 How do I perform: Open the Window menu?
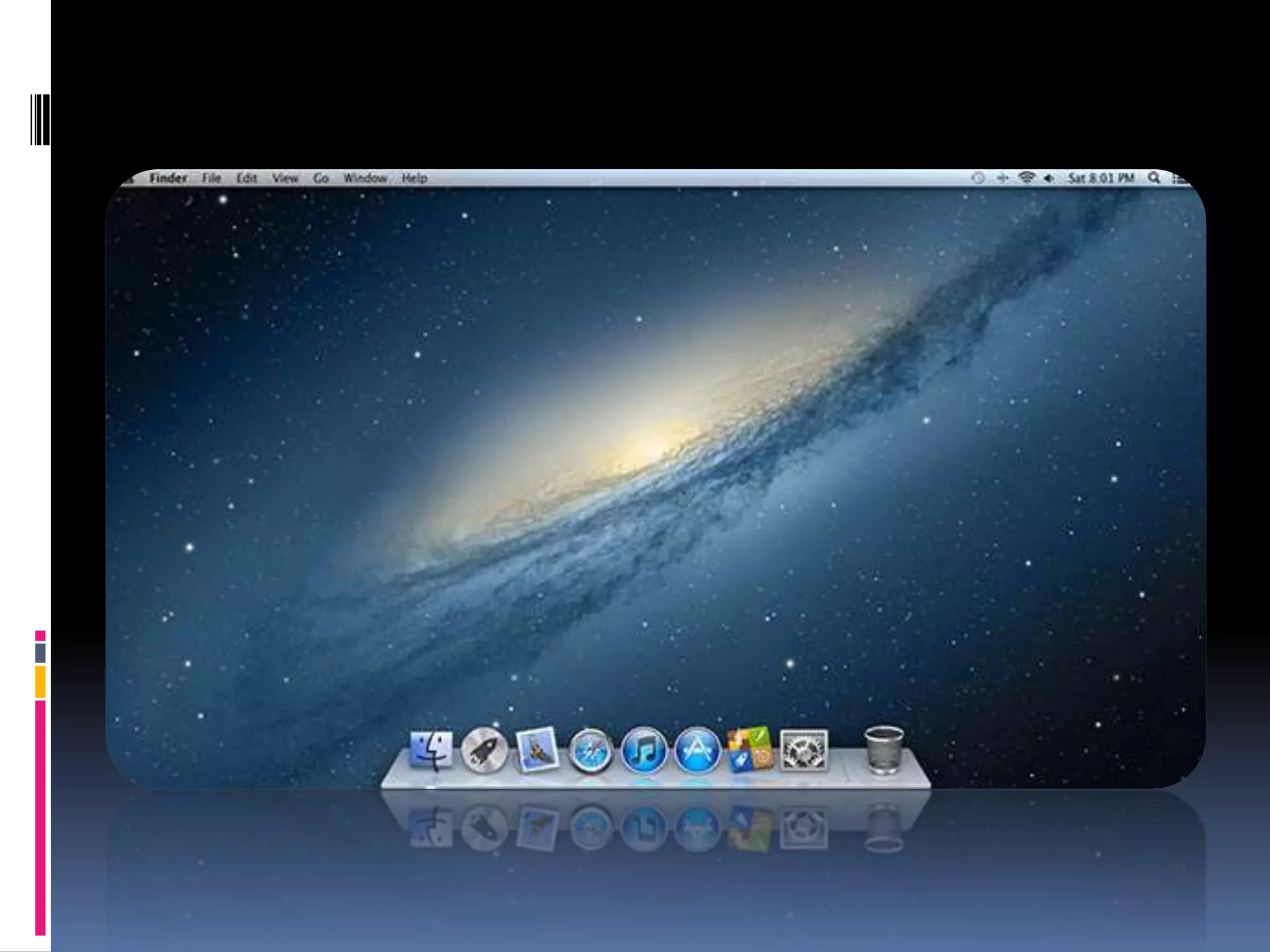[365, 178]
